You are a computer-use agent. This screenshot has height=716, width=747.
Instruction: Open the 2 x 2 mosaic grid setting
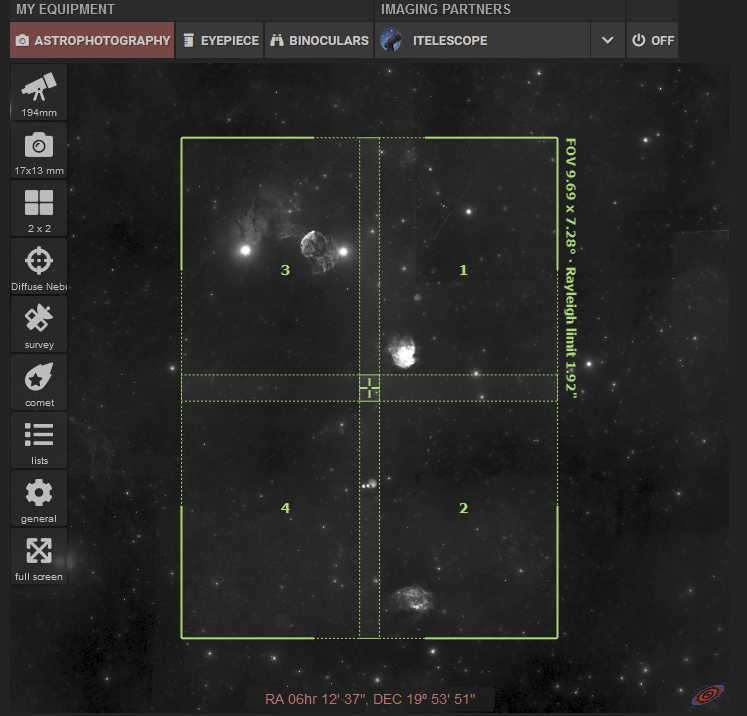click(39, 209)
